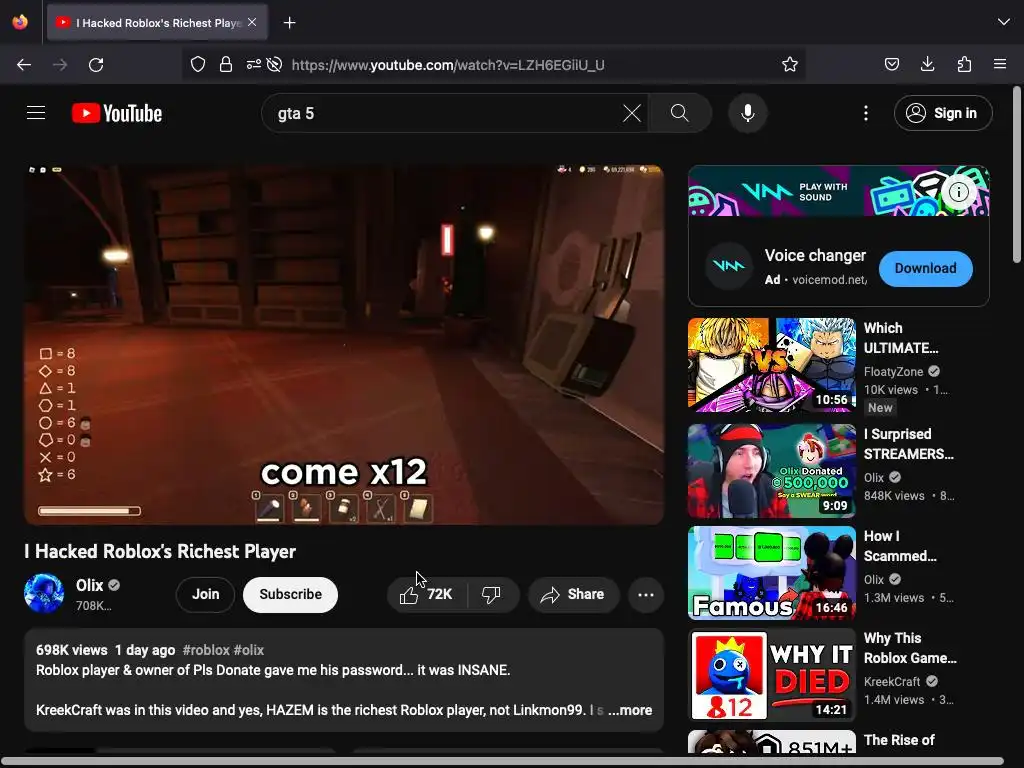Viewport: 1024px width, 768px height.
Task: Open The Rise of video title
Action: pos(899,740)
